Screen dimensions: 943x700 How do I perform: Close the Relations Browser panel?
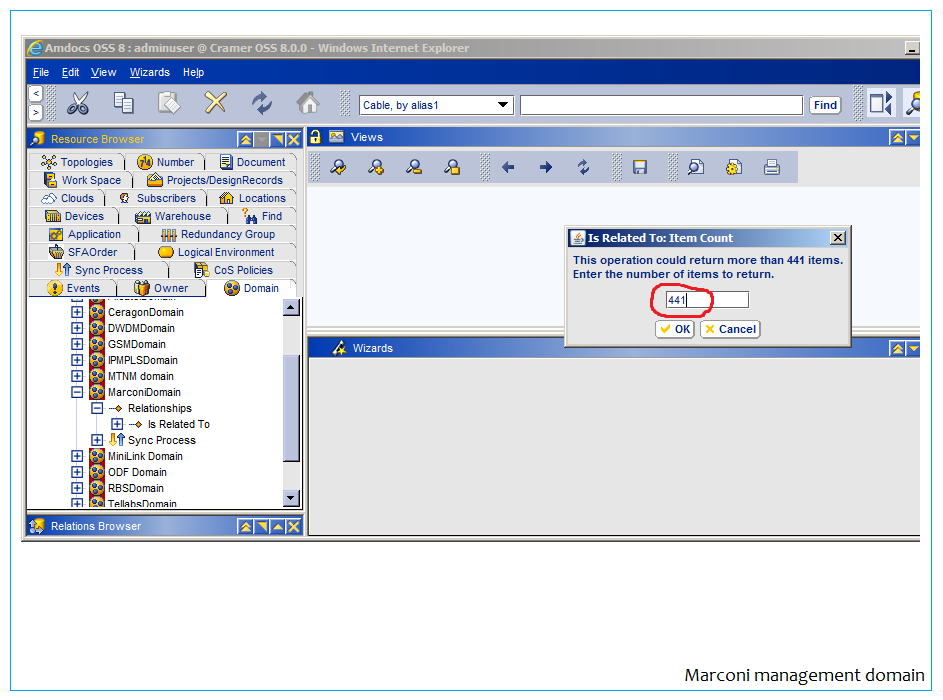tap(293, 527)
